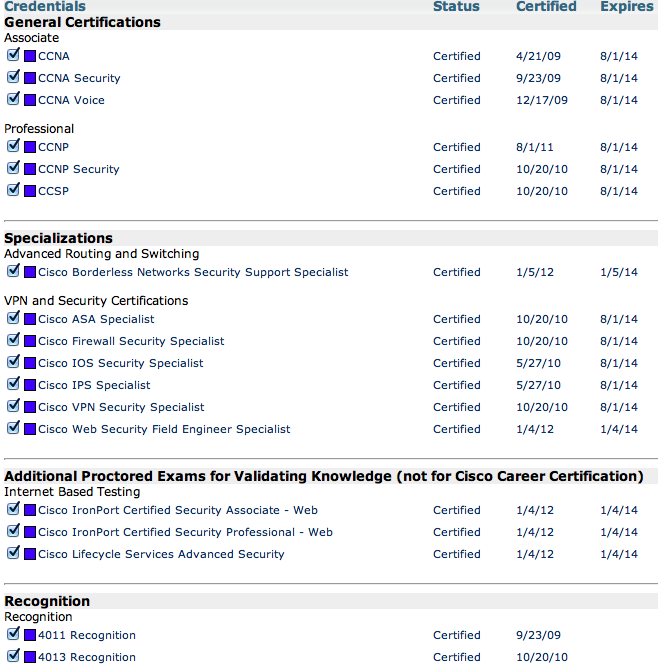658x665 pixels.
Task: Open the Cisco IOS Security Specialist link
Action: (x=120, y=363)
